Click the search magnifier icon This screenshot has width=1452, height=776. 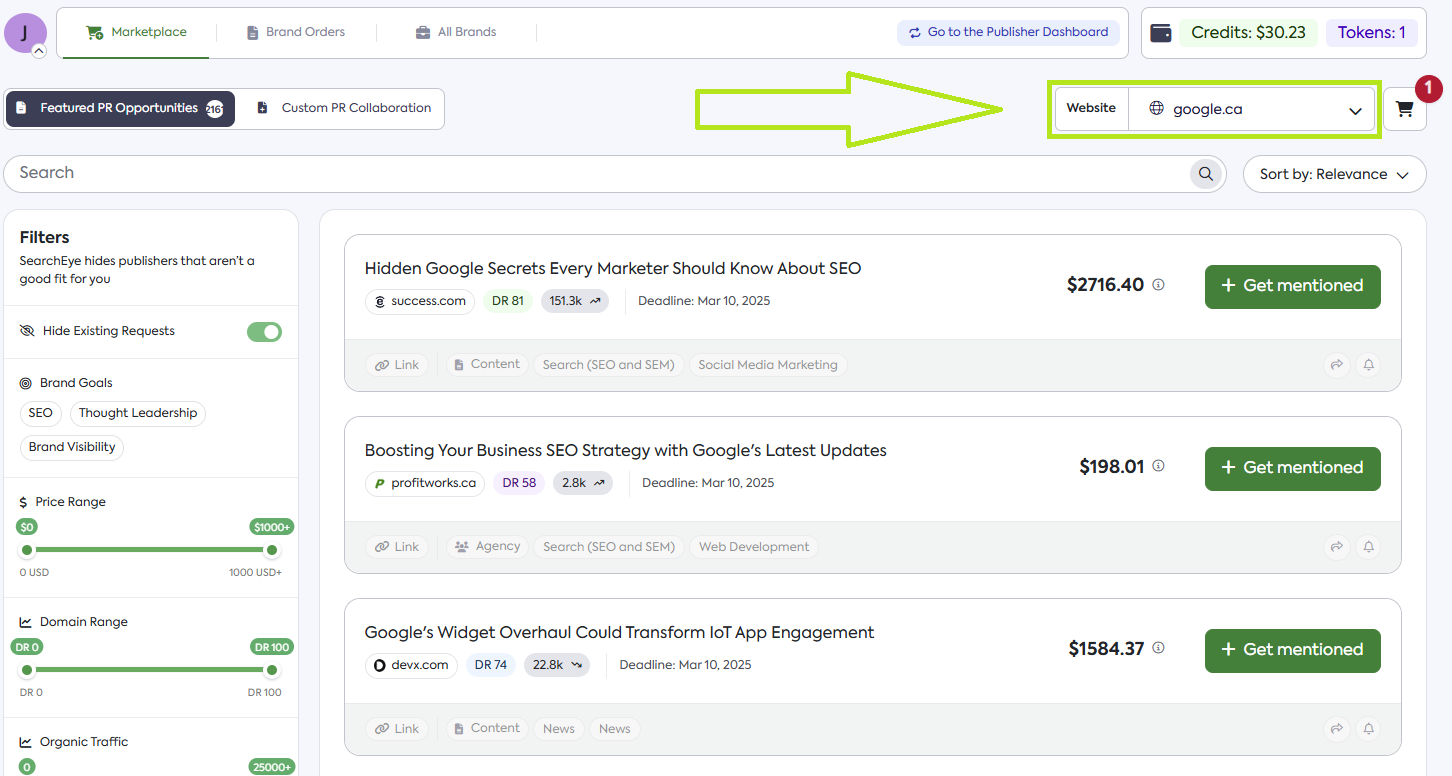tap(1207, 174)
